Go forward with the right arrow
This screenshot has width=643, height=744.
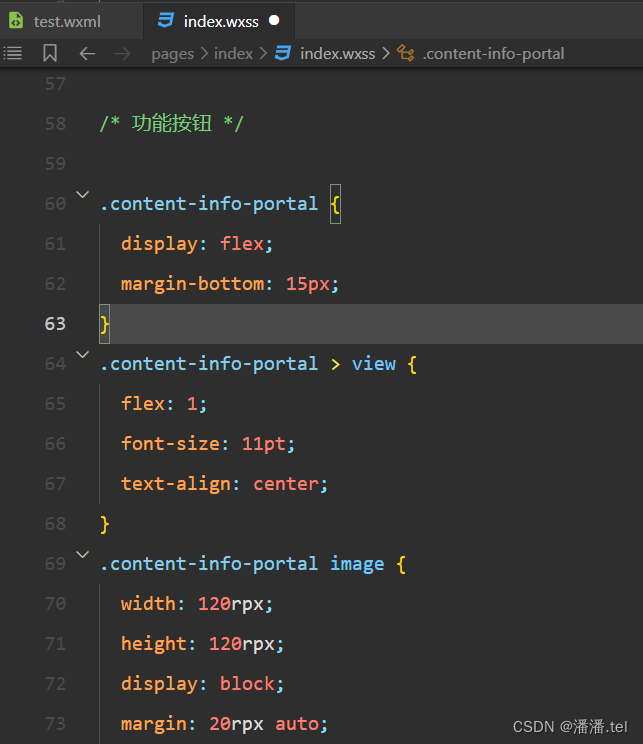[x=122, y=54]
